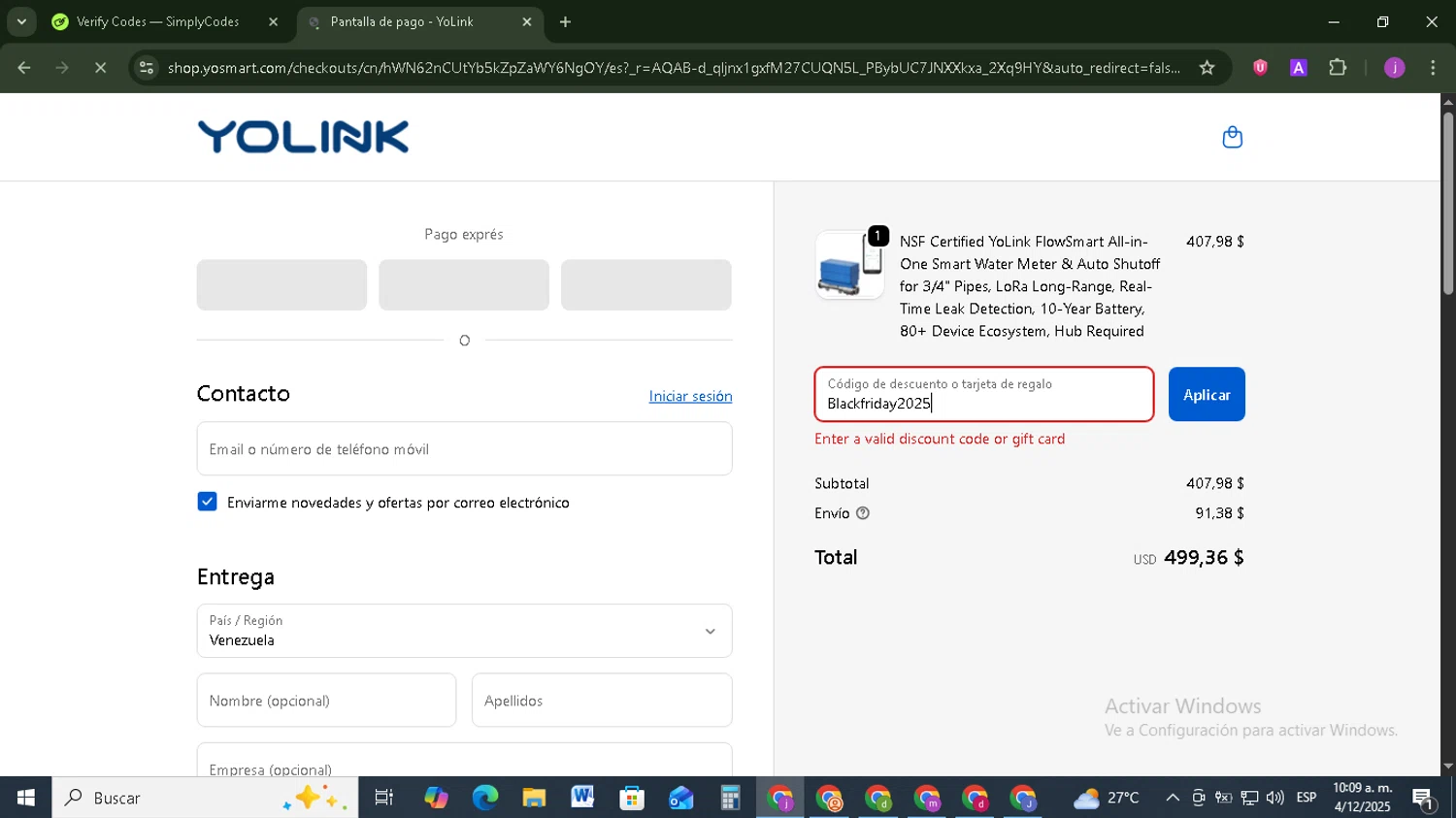Open the clock and date panel
The image size is (1456, 818).
coord(1362,798)
